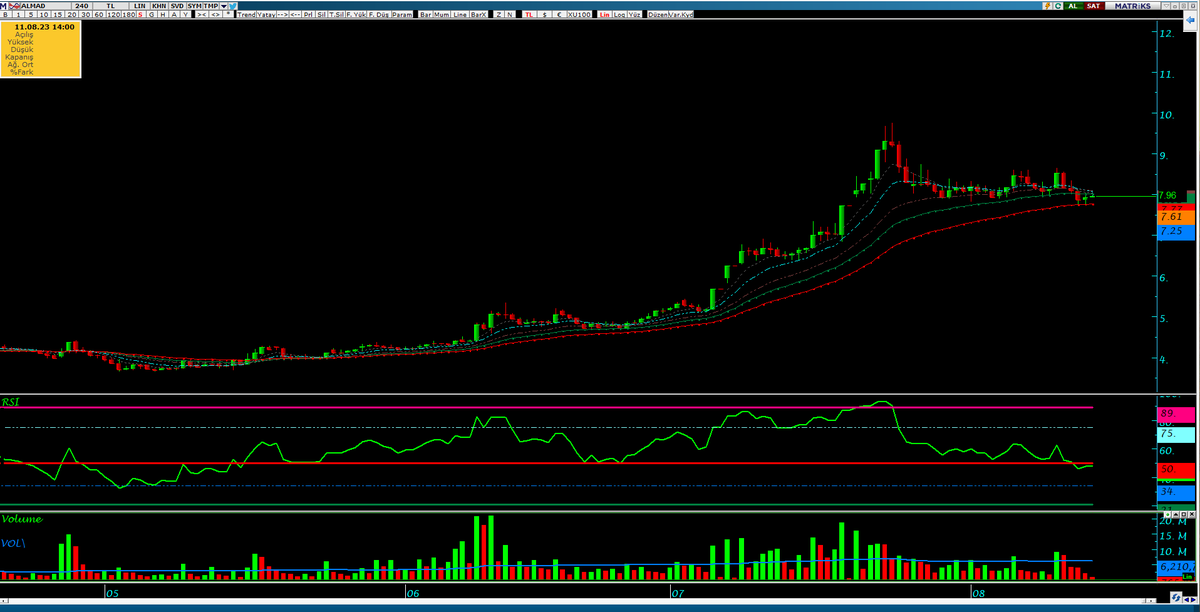Image resolution: width=1200 pixels, height=612 pixels.
Task: Click the Volume panel label
Action: 21,519
